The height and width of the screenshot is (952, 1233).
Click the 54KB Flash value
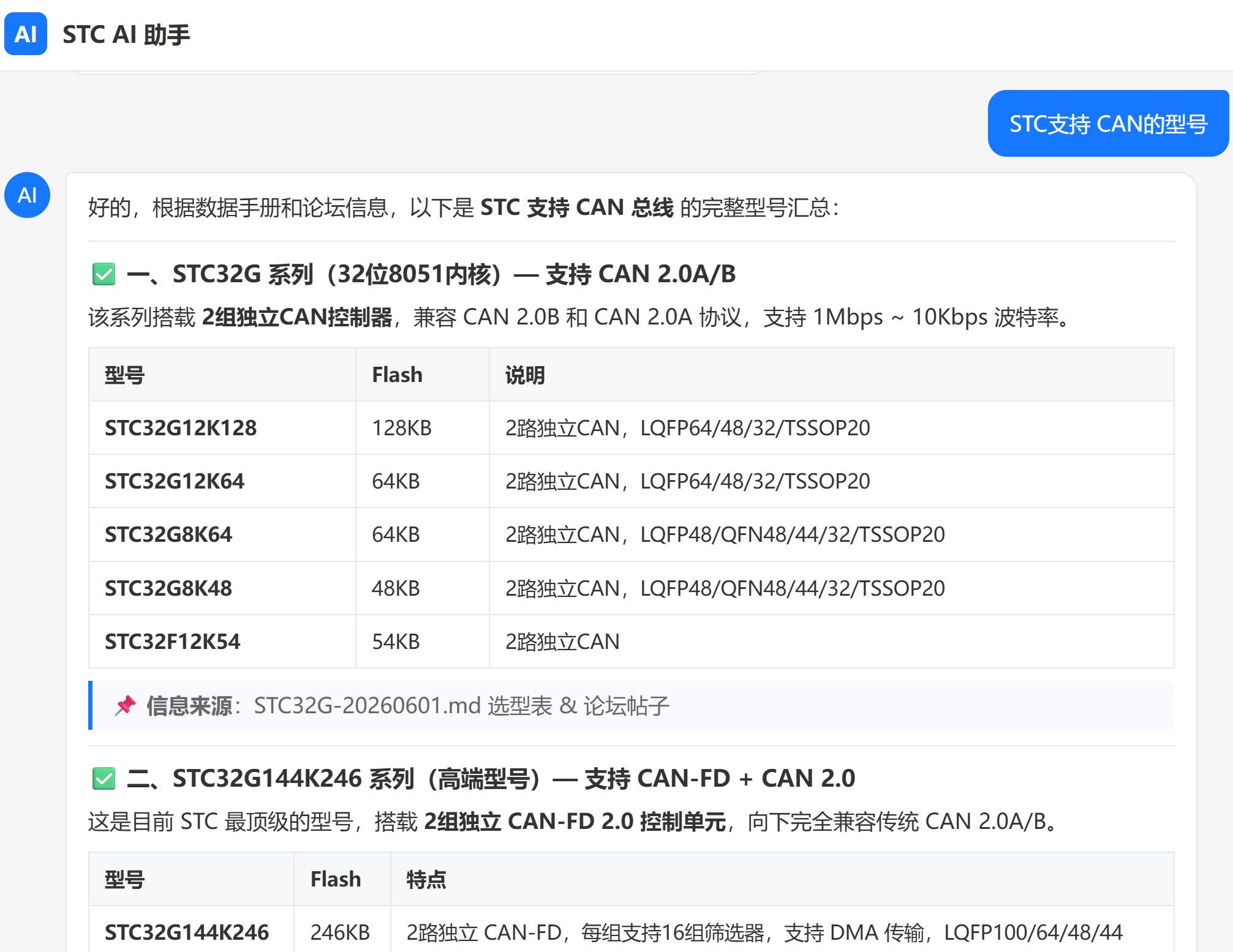click(396, 642)
